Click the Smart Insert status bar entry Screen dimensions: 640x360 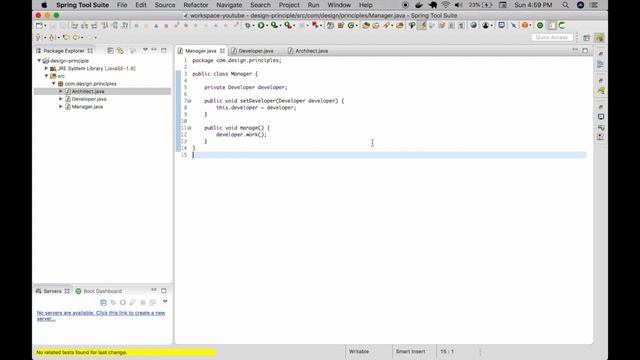pyautogui.click(x=410, y=351)
